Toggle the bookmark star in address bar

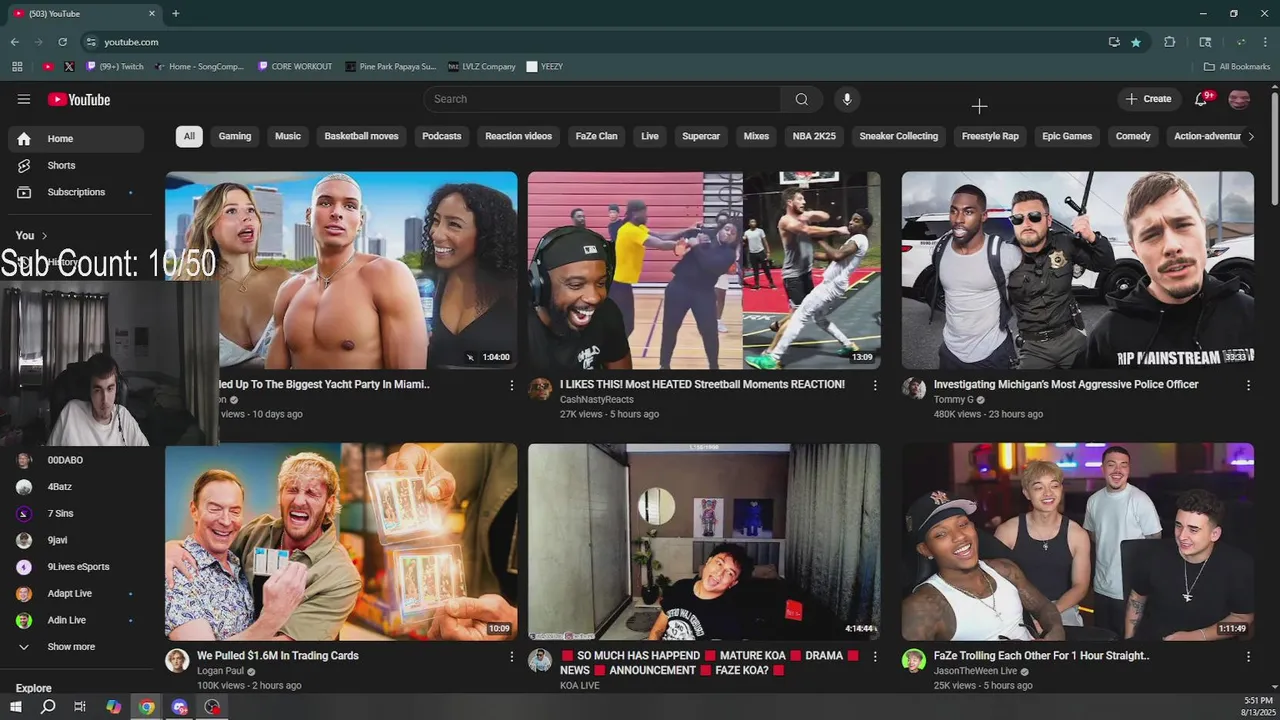coord(1136,42)
